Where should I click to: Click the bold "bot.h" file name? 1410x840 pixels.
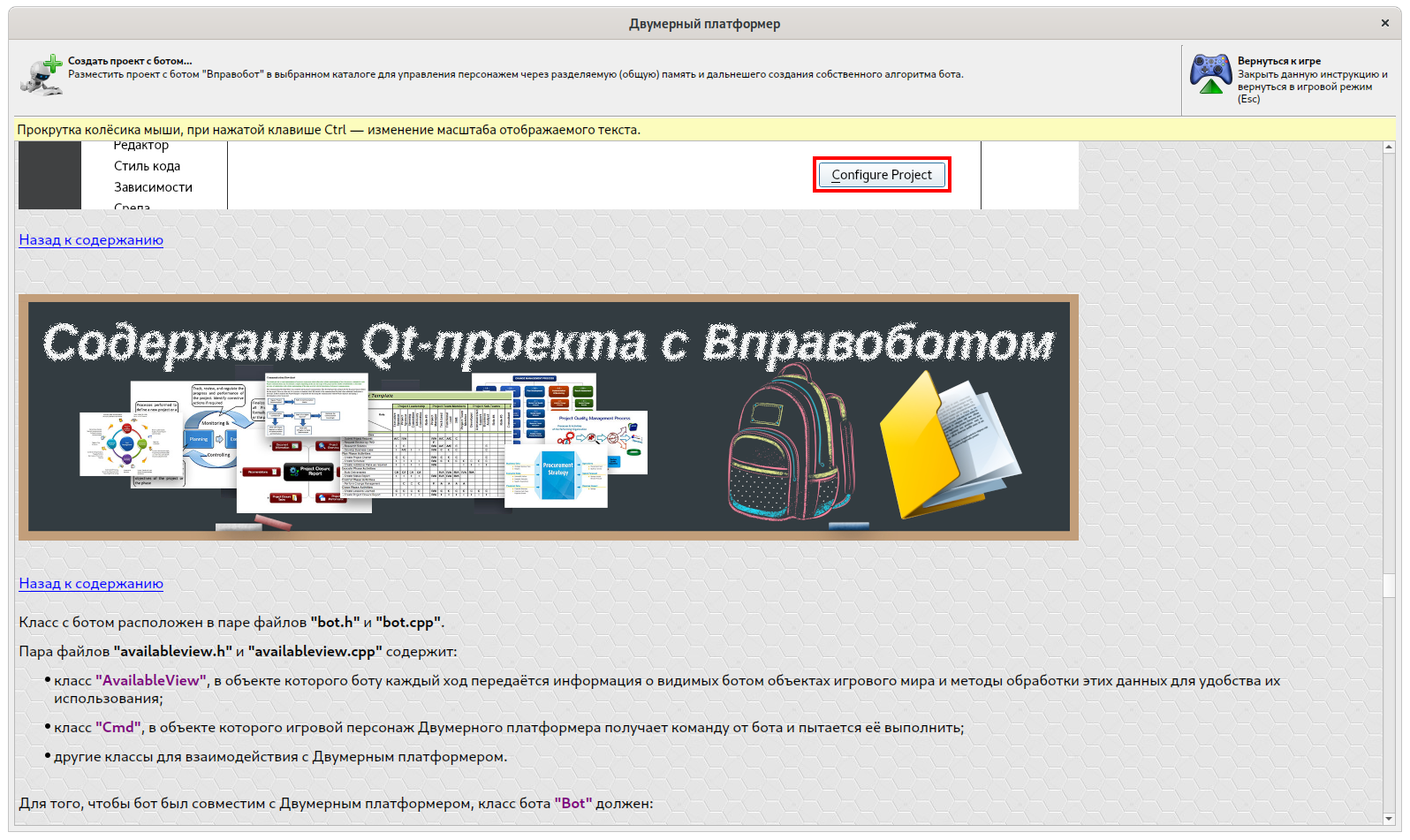click(335, 622)
